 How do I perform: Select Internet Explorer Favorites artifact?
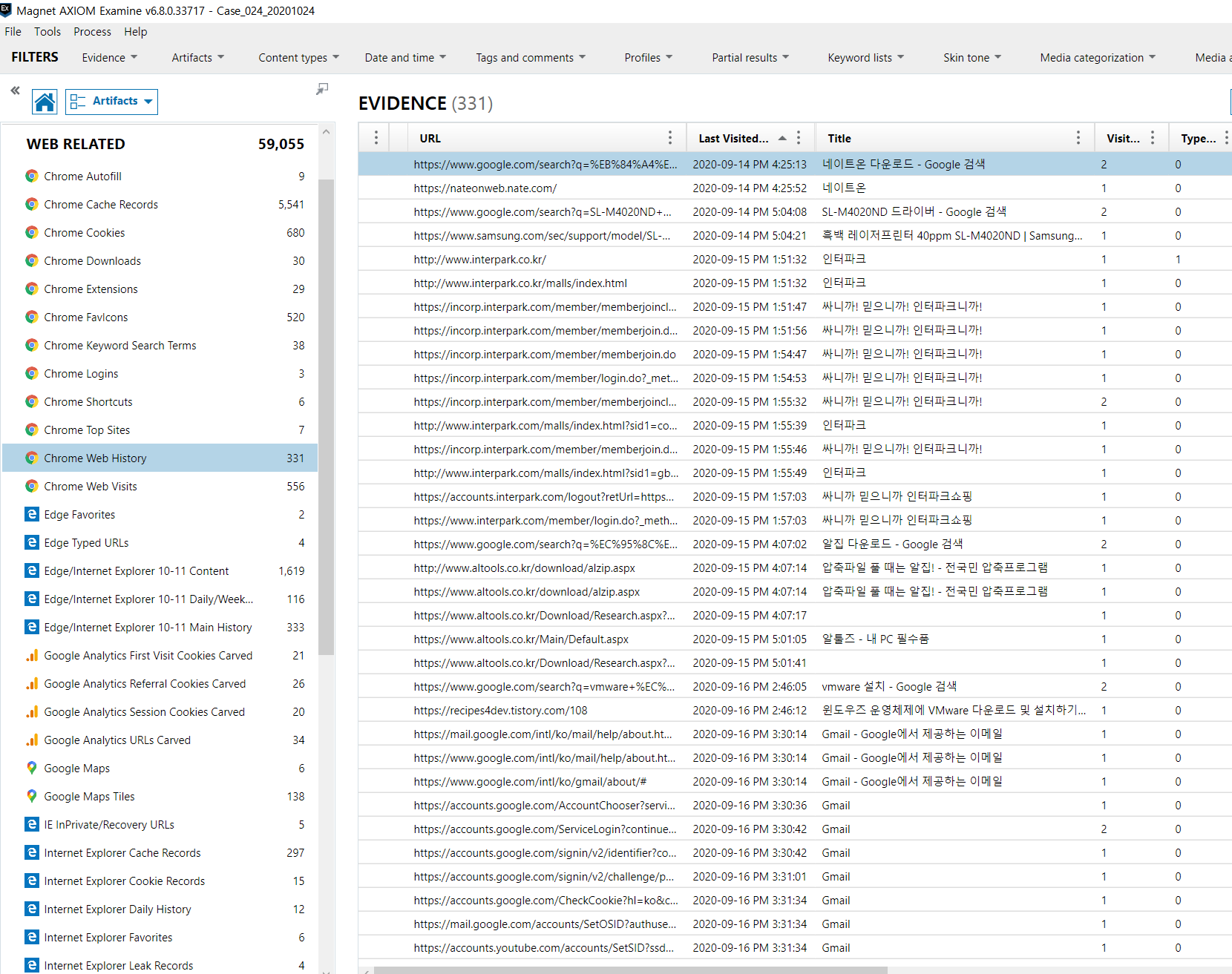pos(160,938)
